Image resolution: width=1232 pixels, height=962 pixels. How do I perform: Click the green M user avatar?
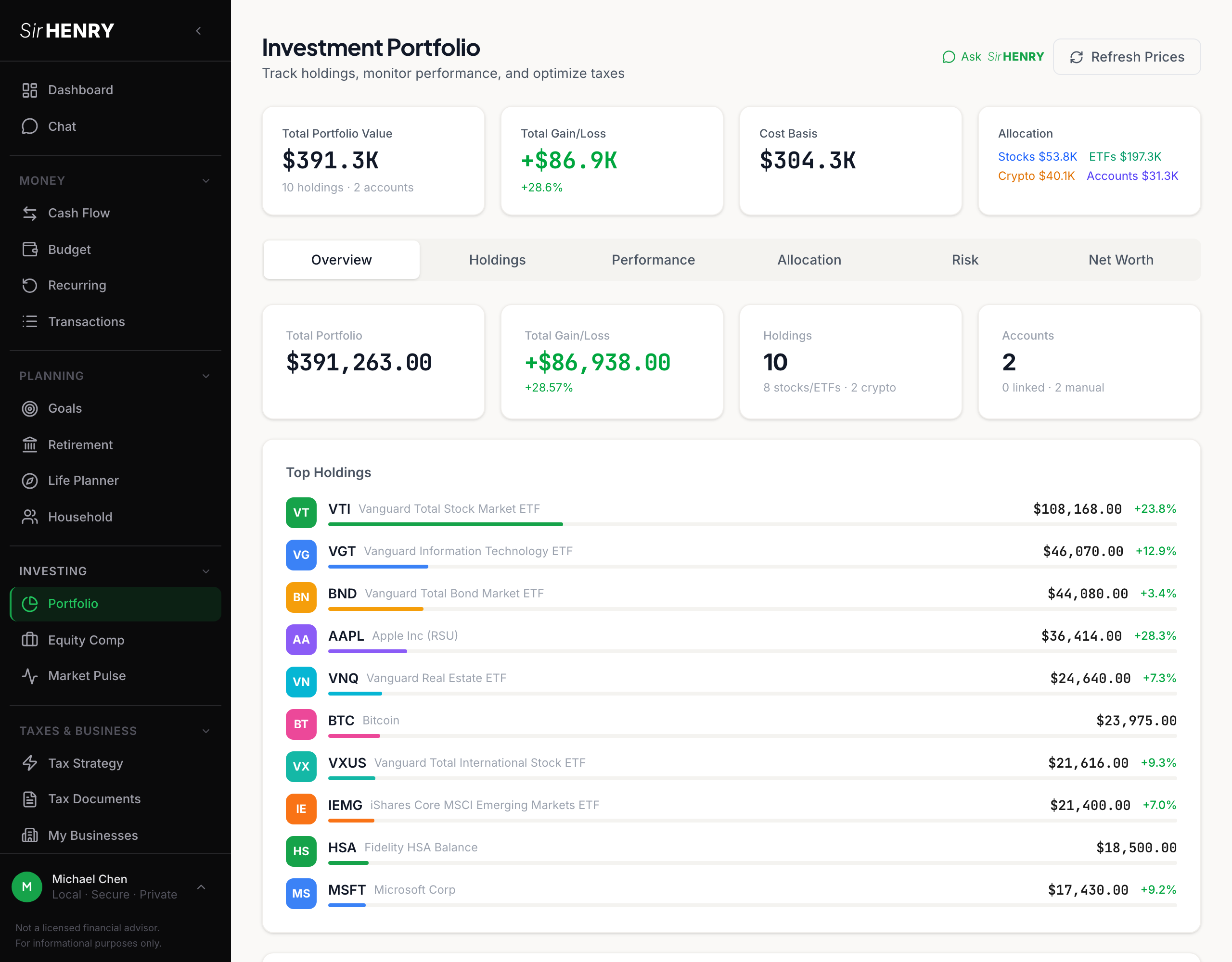click(x=26, y=886)
